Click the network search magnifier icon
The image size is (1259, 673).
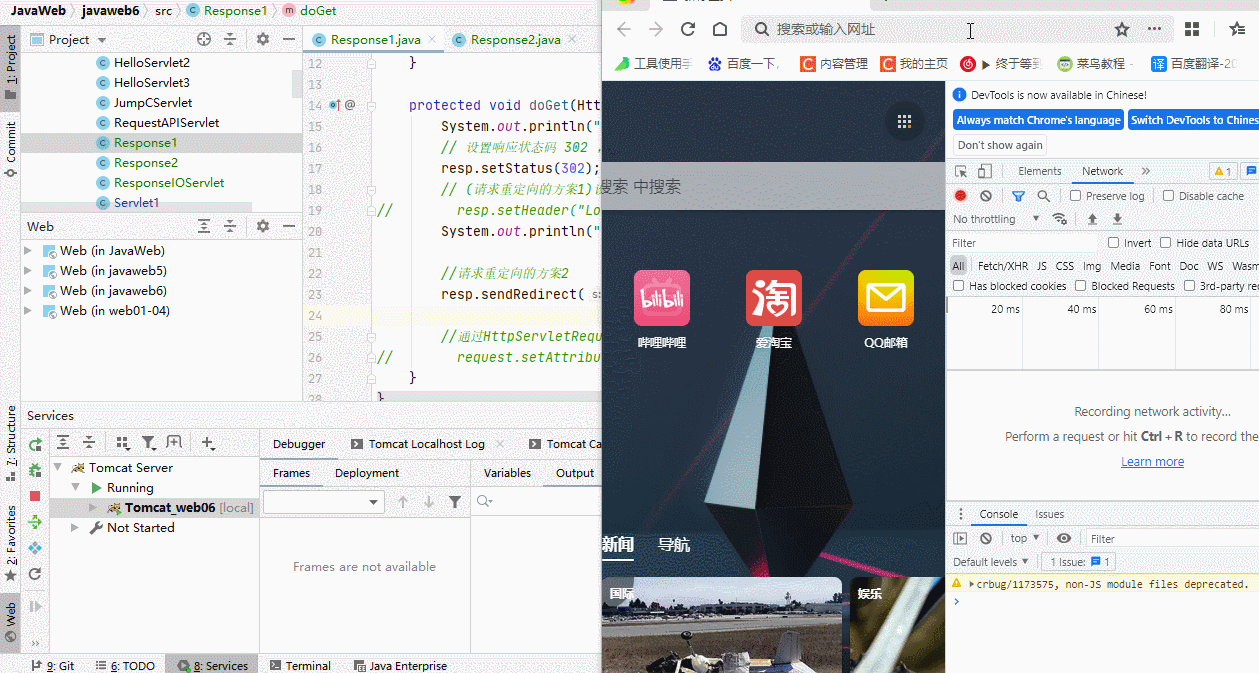(1043, 196)
